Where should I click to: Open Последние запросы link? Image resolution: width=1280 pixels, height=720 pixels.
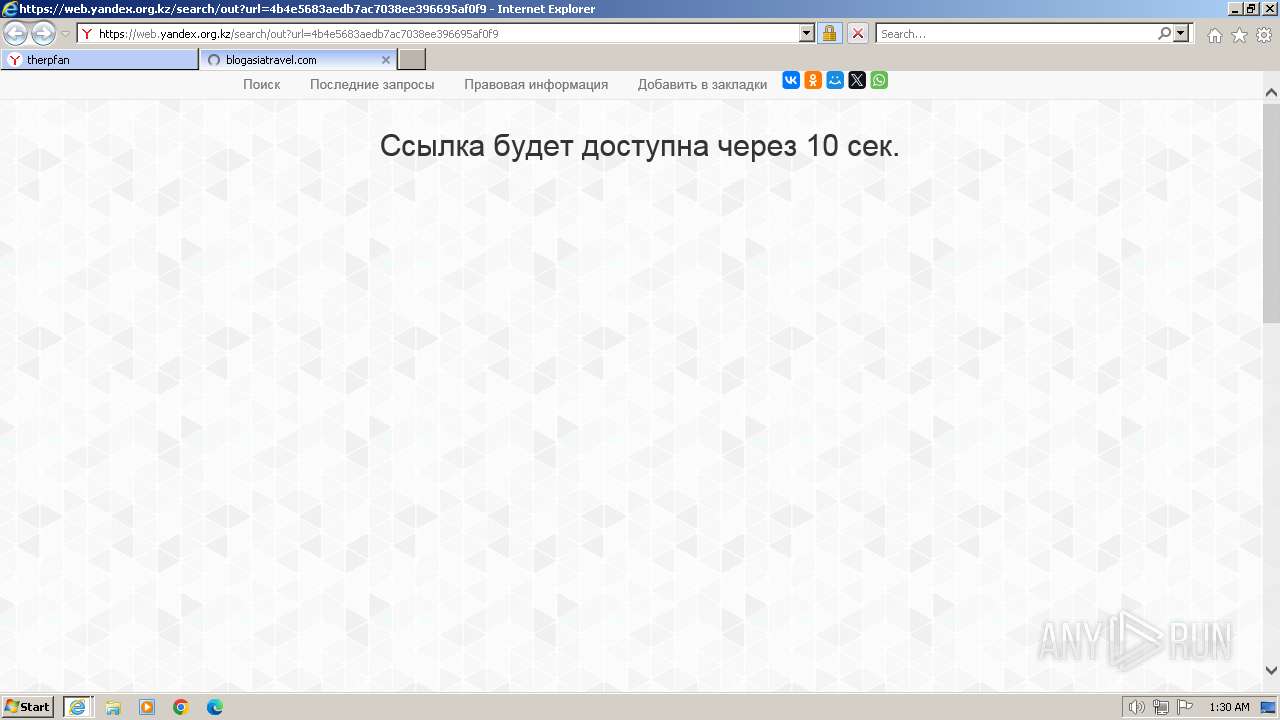[372, 84]
